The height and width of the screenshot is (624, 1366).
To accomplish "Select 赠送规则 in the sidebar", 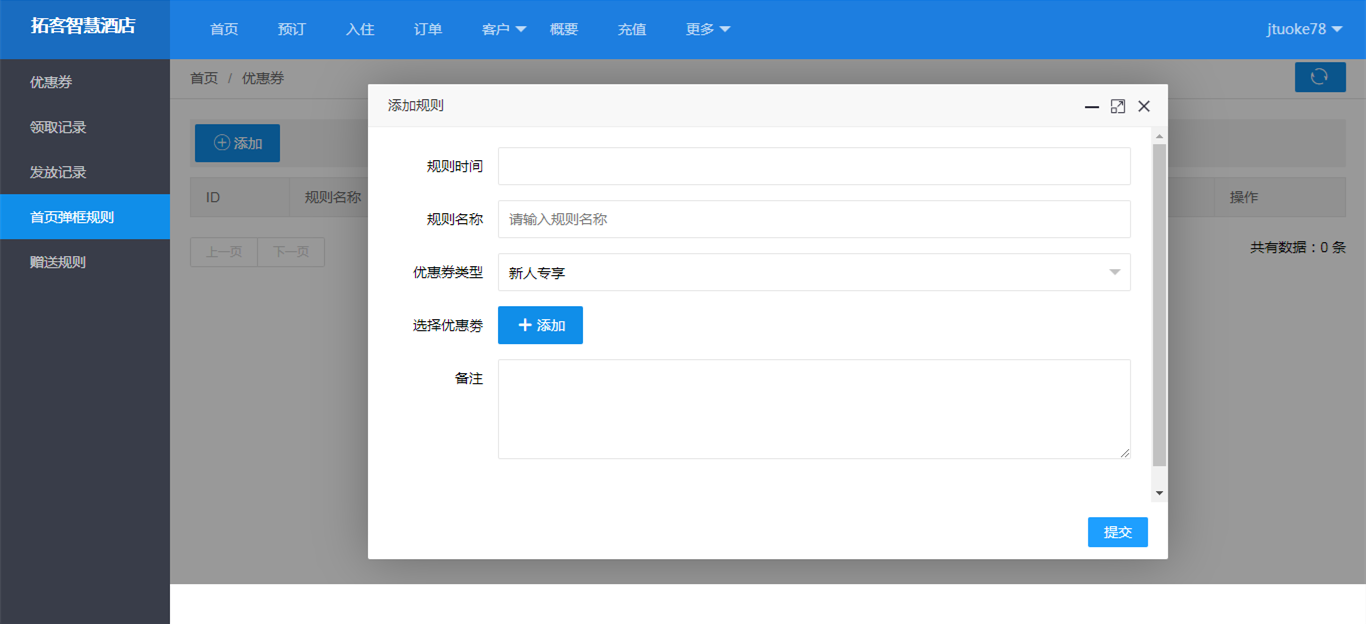I will click(85, 262).
